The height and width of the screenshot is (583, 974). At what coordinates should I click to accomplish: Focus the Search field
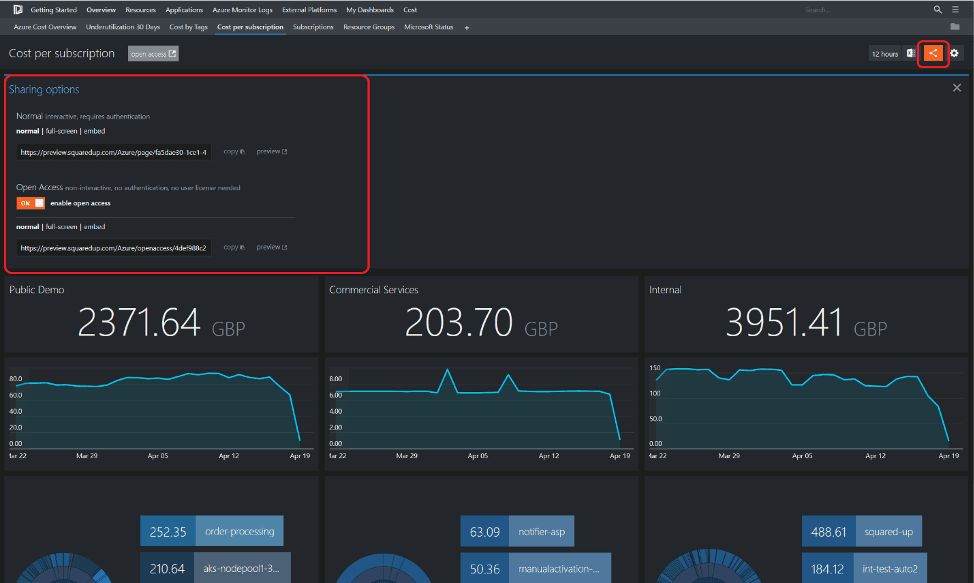click(867, 10)
